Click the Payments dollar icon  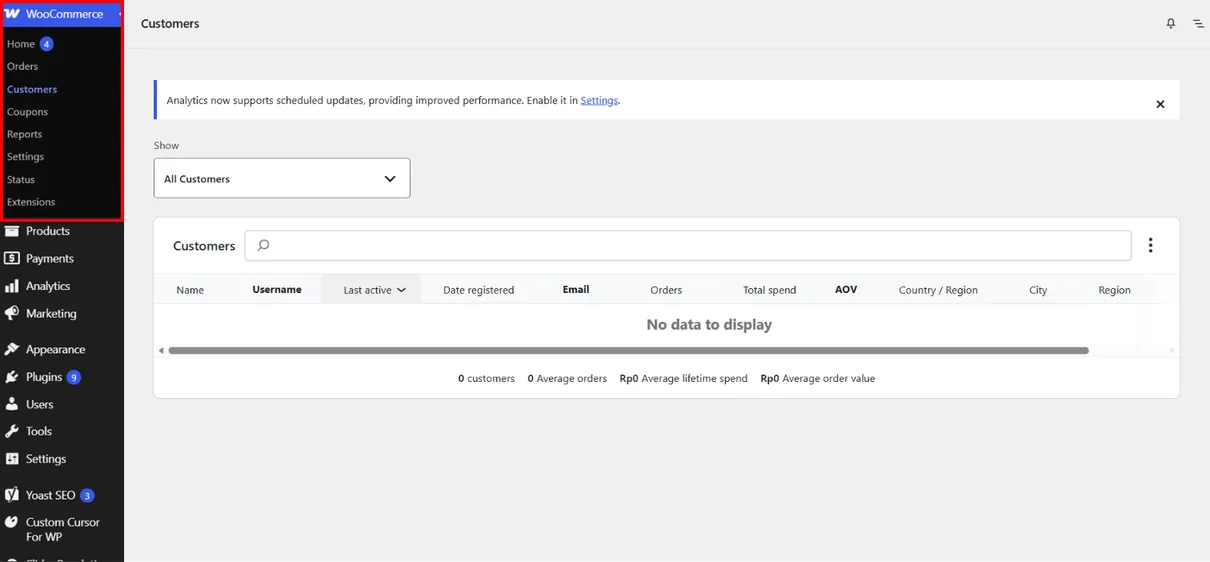point(12,258)
